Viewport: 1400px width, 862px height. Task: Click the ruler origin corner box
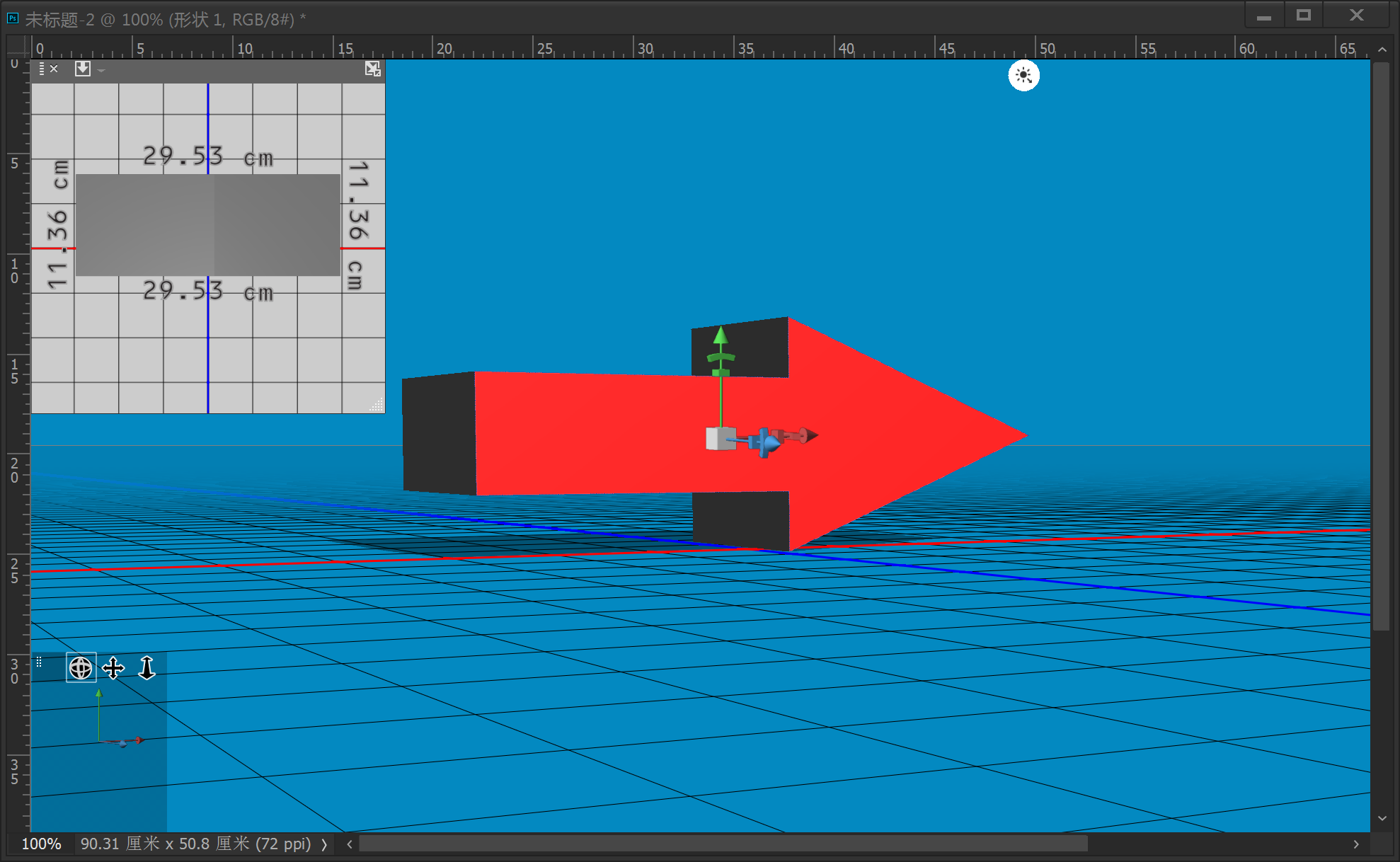click(18, 47)
